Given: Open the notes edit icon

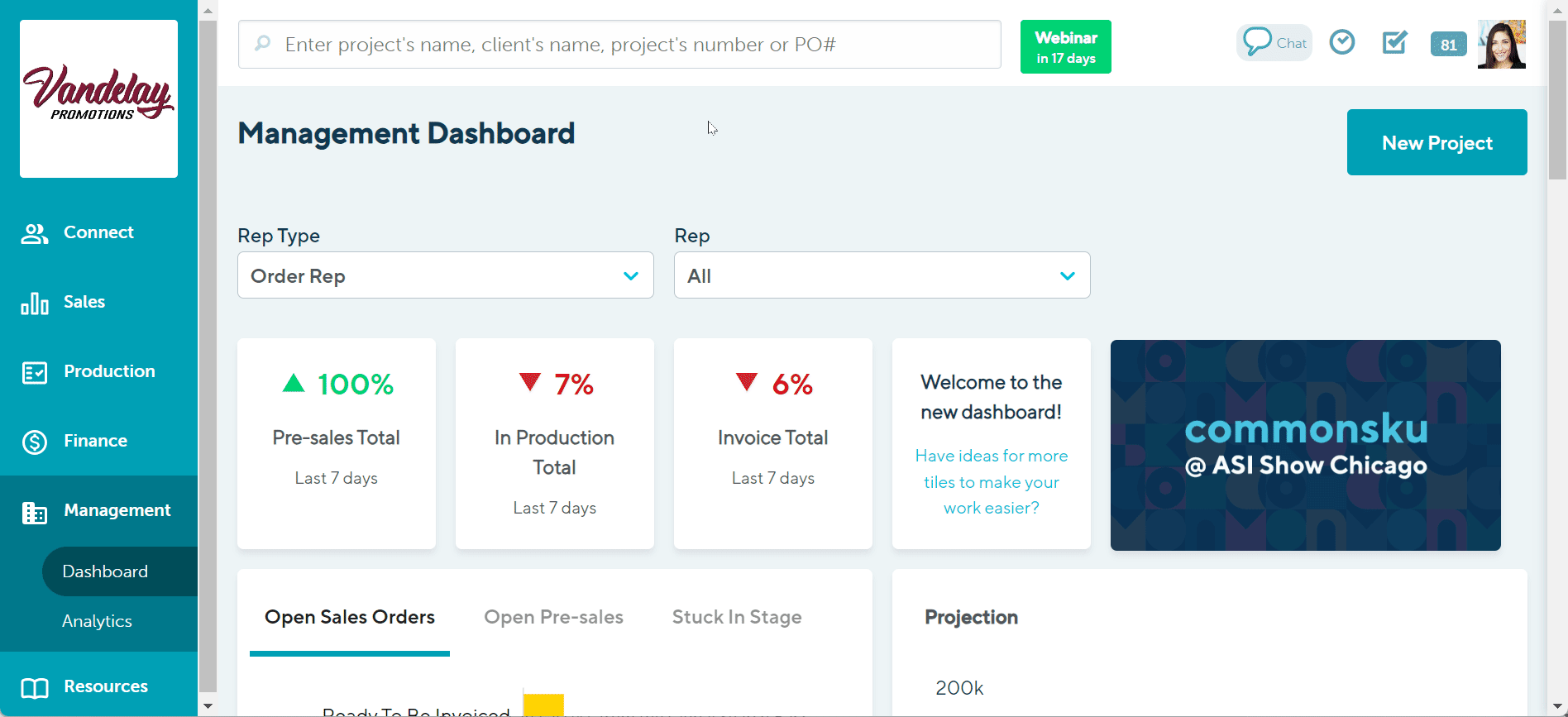Looking at the screenshot, I should (1394, 42).
